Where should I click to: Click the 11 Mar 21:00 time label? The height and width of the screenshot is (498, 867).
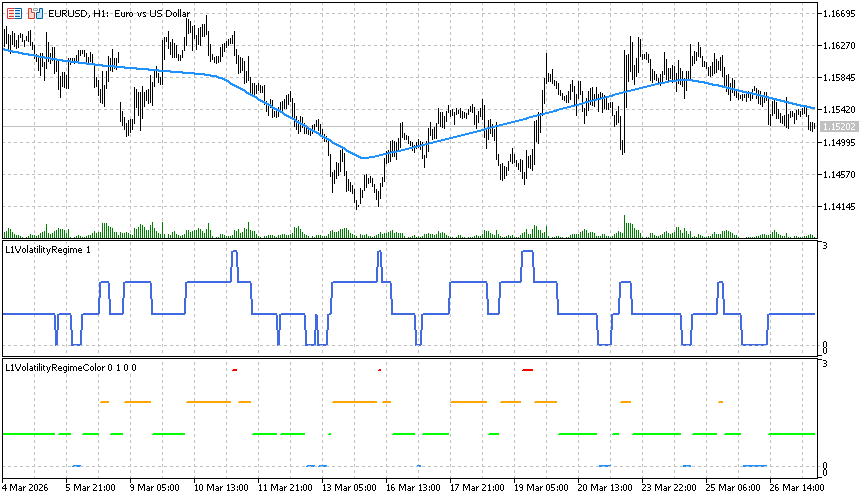coord(285,487)
